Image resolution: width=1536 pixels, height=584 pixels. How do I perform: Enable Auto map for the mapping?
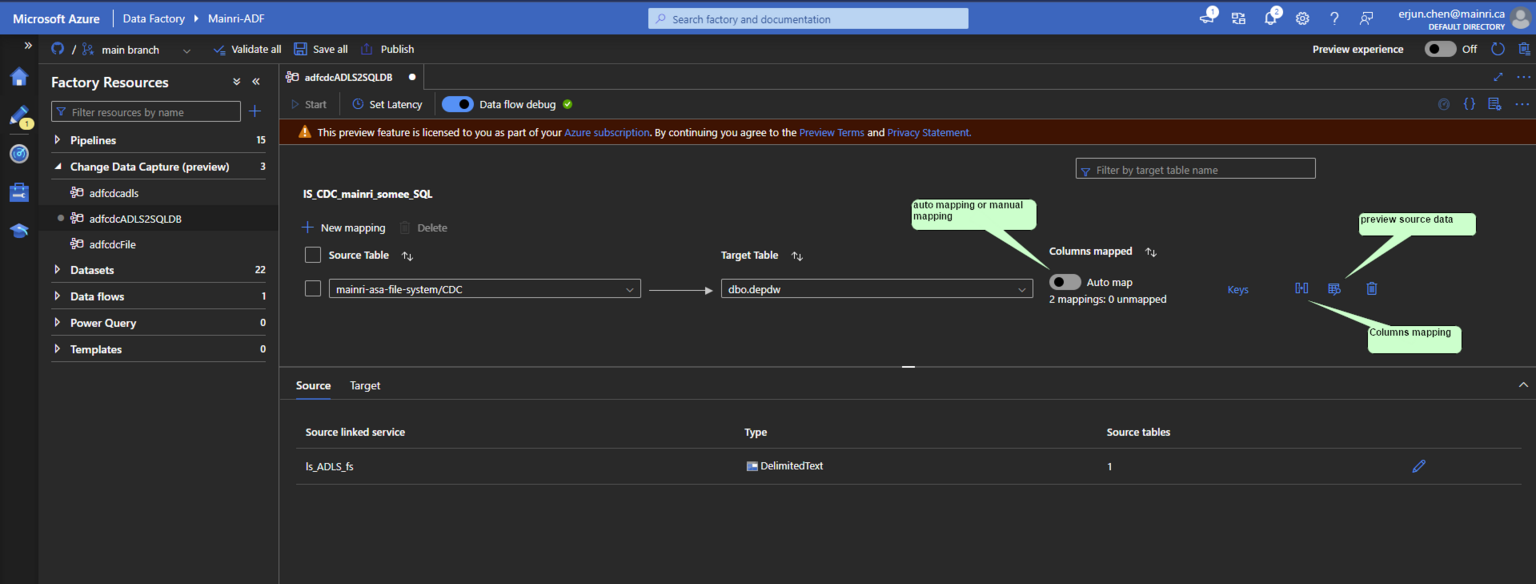1064,281
